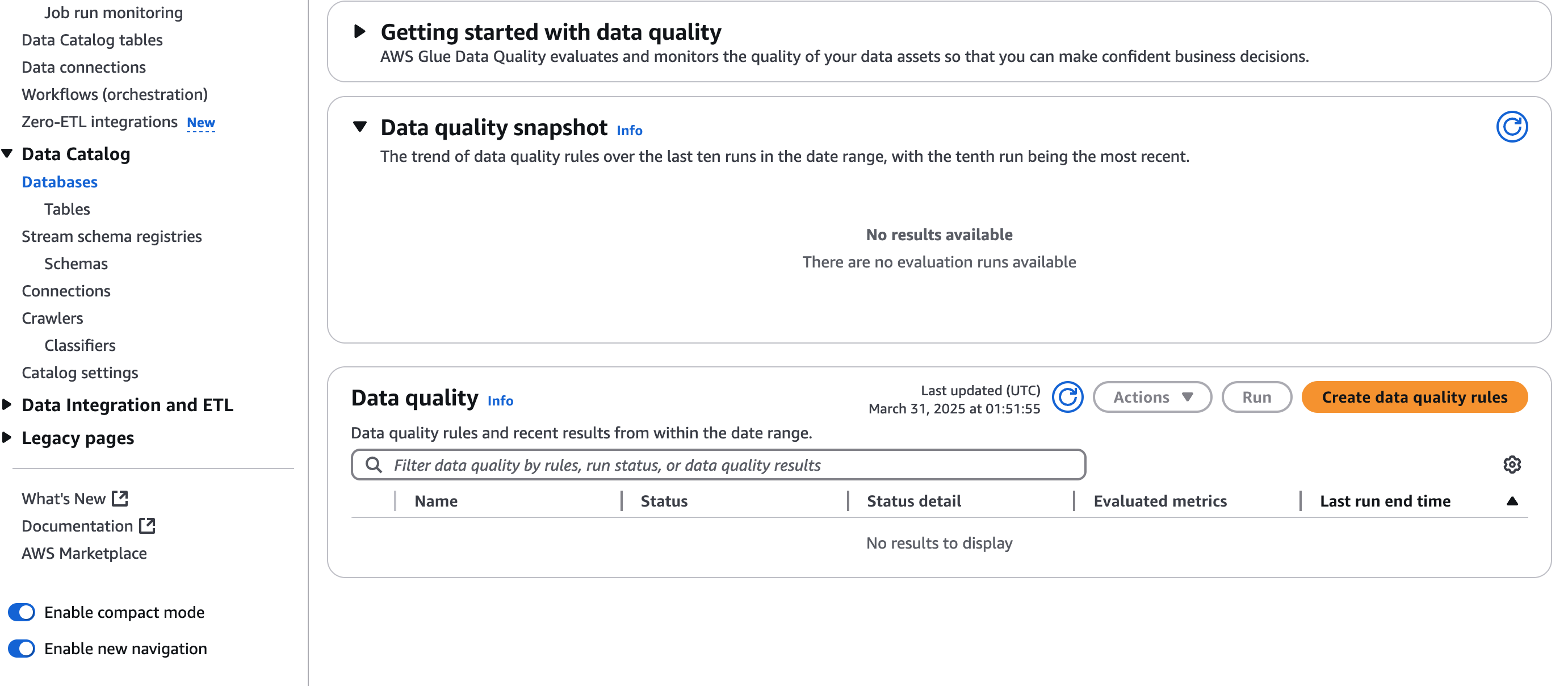Open the Crawlers page from the sidebar
Viewport: 1568px width, 686px height.
click(52, 318)
